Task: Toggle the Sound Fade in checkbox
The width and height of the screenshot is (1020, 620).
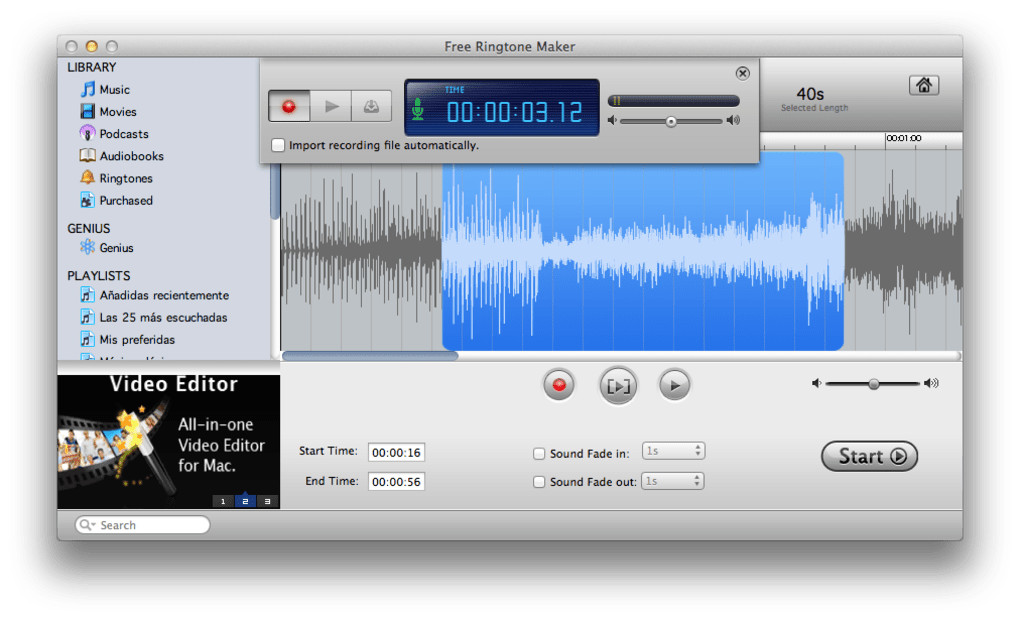Action: 539,454
